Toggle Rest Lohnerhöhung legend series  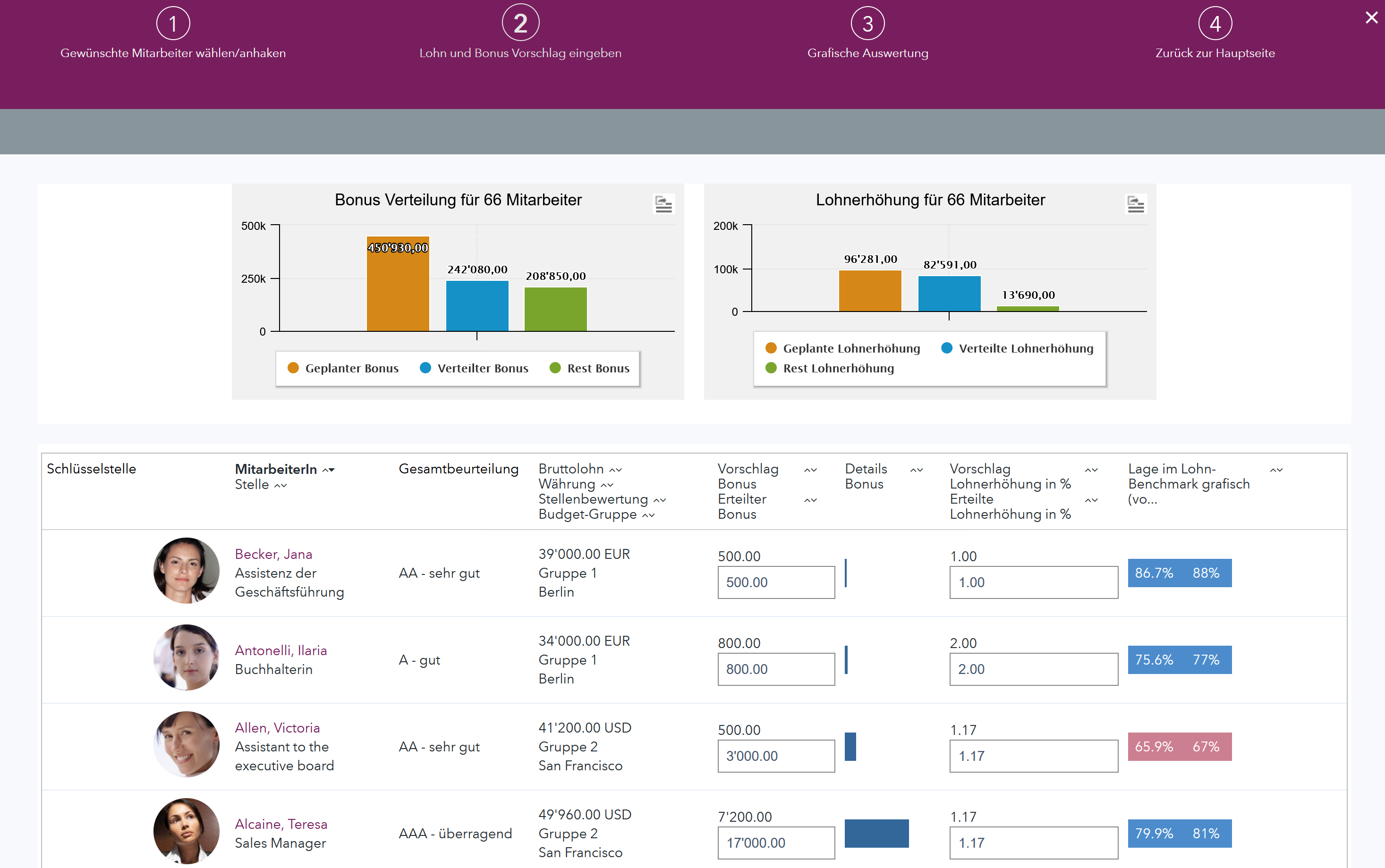point(830,368)
